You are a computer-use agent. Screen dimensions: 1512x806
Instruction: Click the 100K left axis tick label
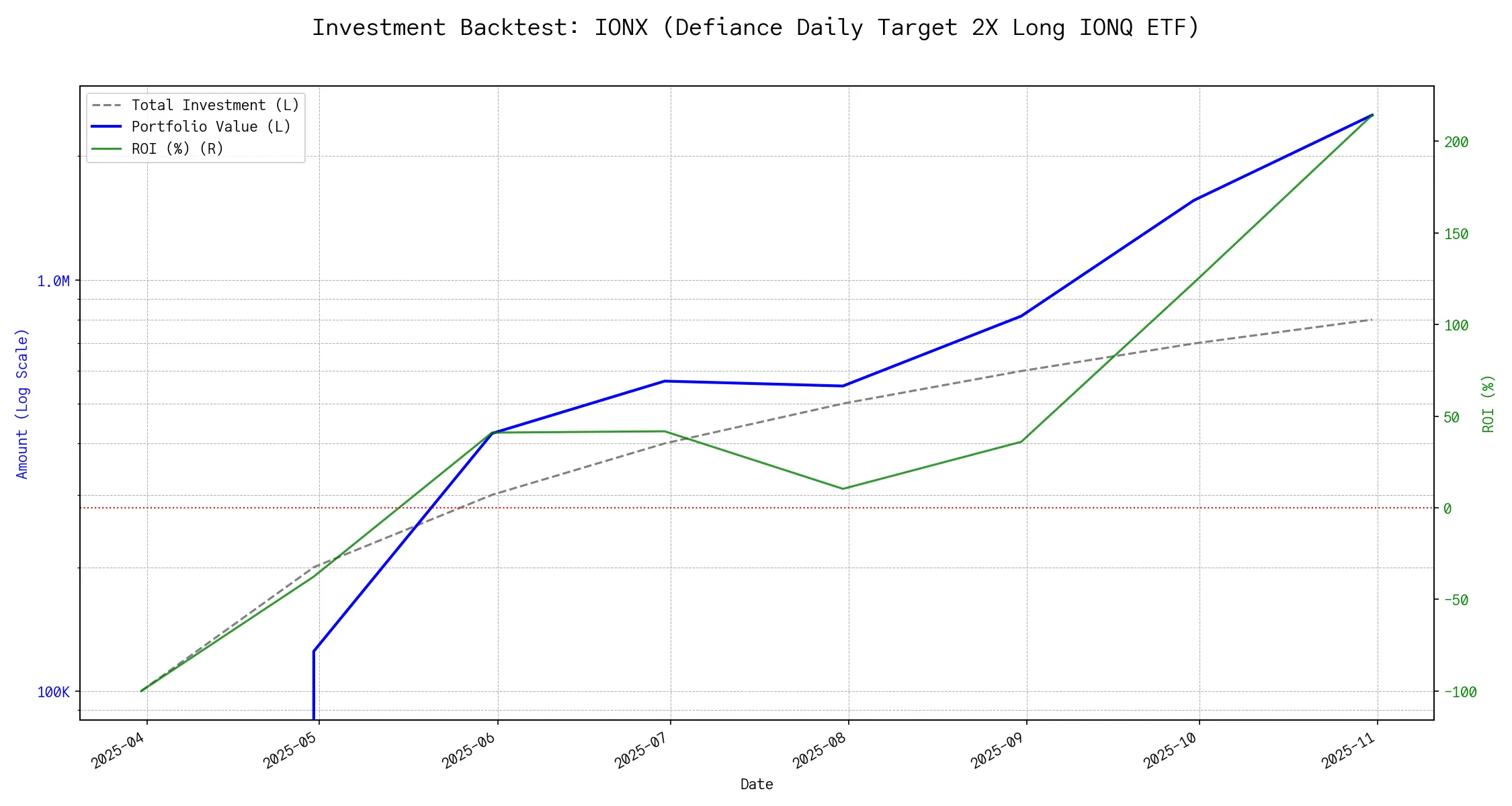[53, 692]
